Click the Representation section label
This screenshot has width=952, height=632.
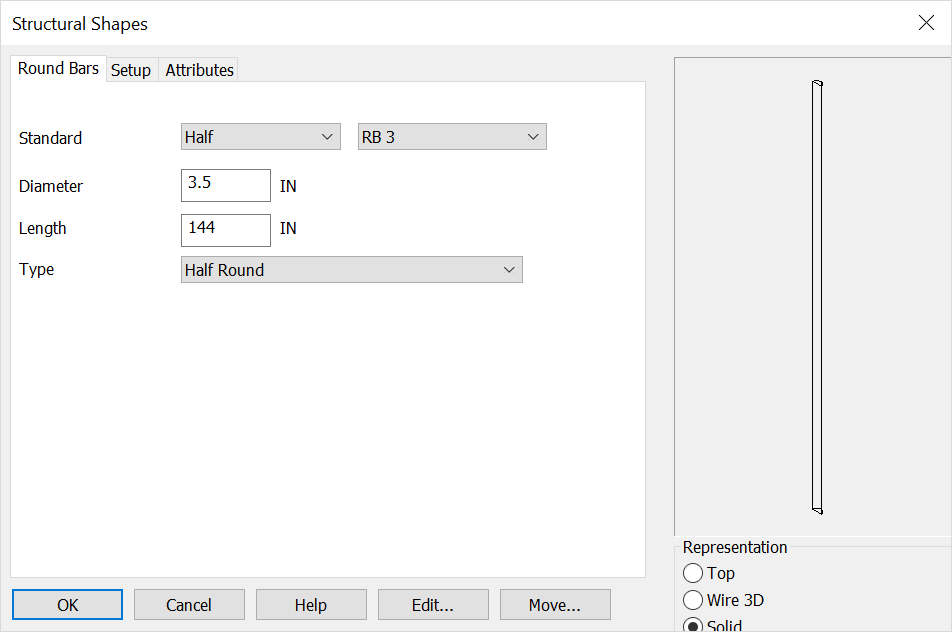point(735,547)
